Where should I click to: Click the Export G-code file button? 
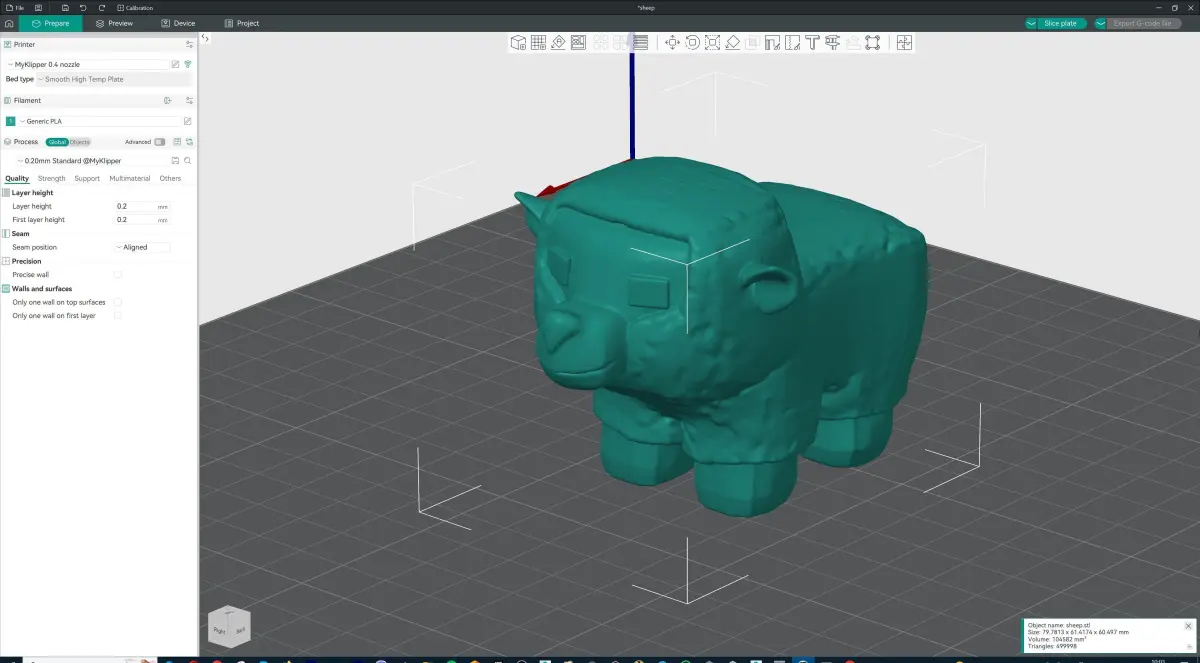1145,23
